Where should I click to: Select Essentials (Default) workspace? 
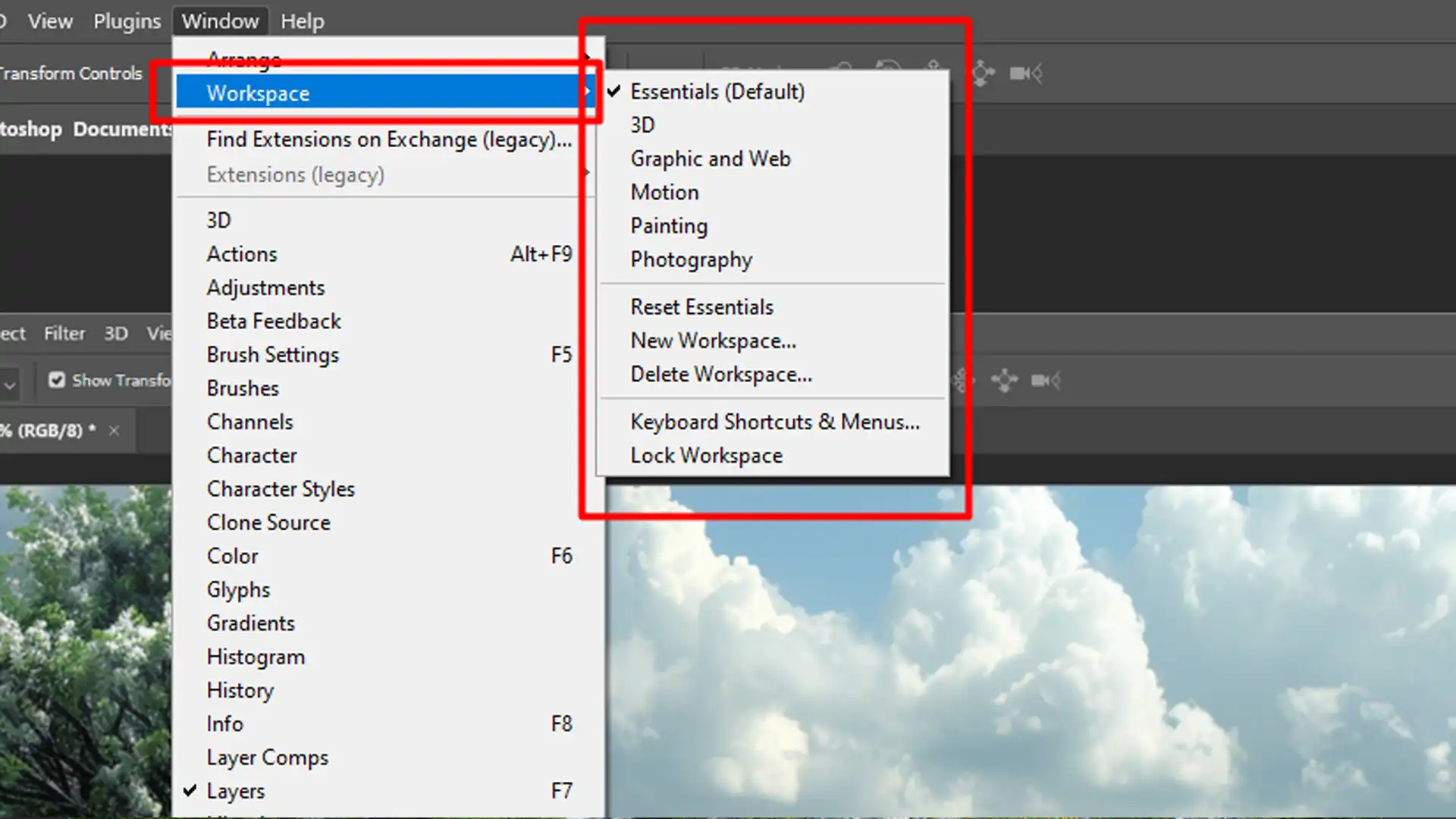pos(717,91)
